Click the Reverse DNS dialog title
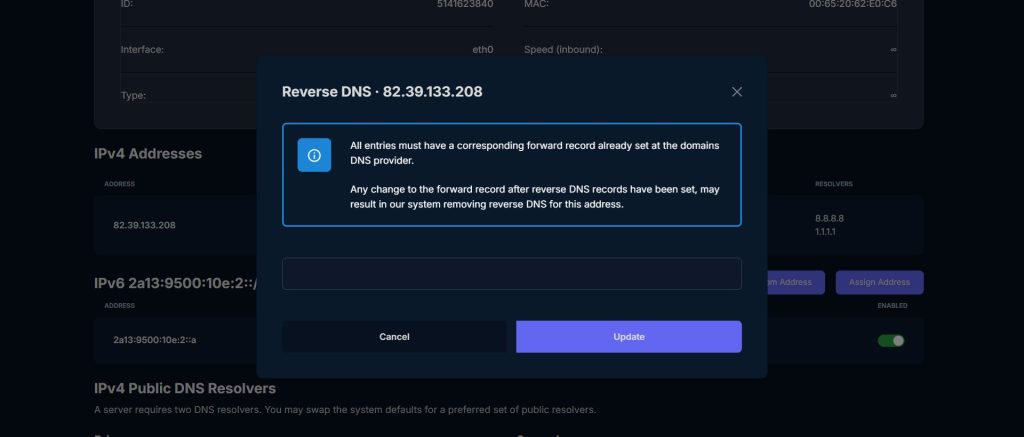Viewport: 1024px width, 437px height. (x=382, y=92)
